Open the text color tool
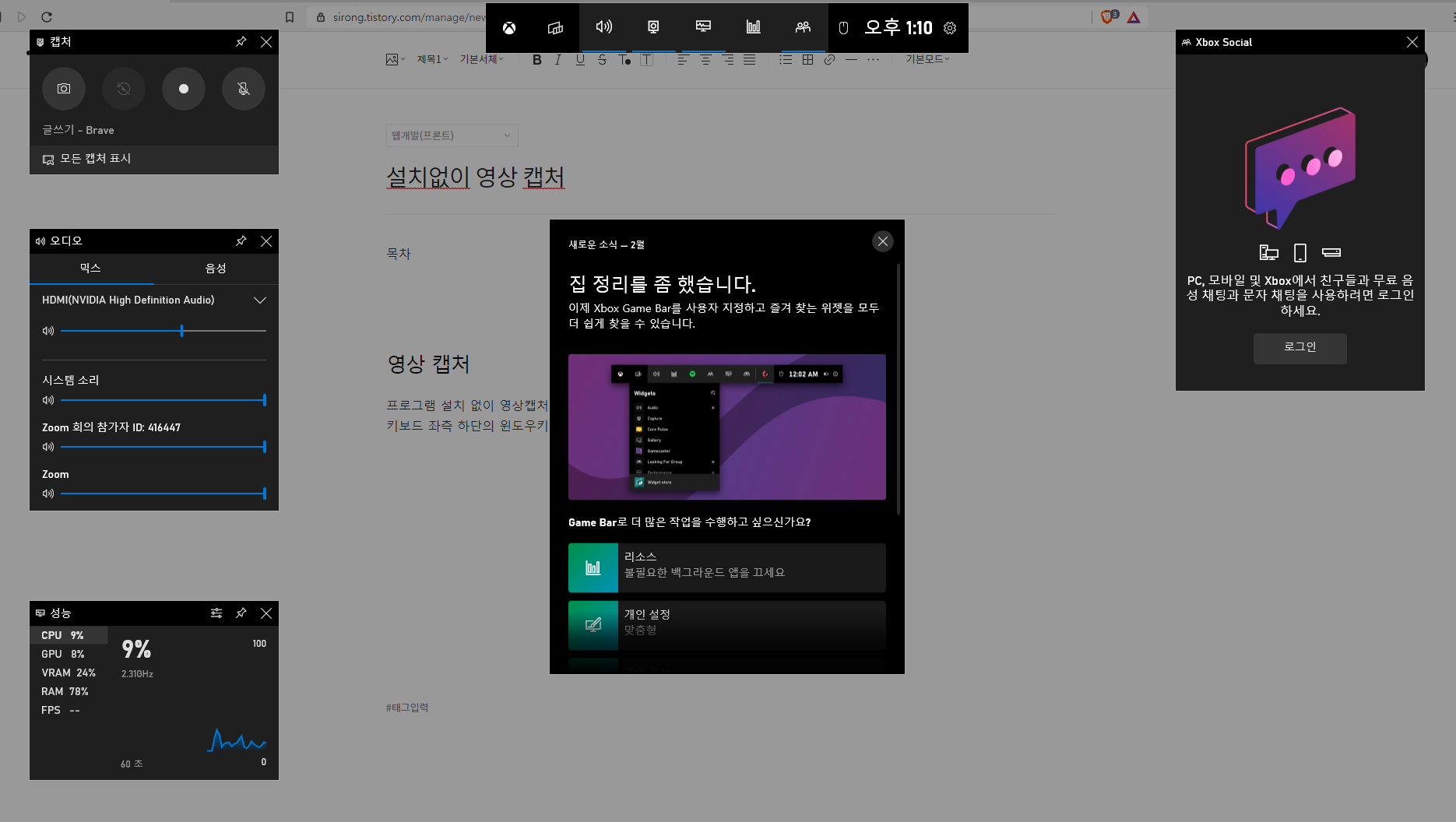The width and height of the screenshot is (1456, 822). point(624,60)
